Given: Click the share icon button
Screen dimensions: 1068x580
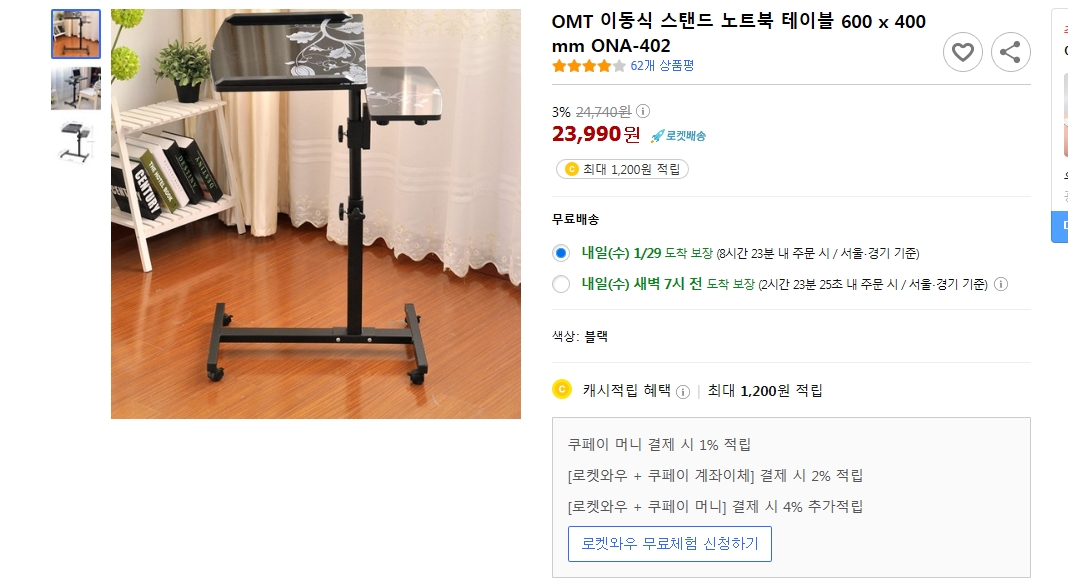Looking at the screenshot, I should (x=1010, y=52).
